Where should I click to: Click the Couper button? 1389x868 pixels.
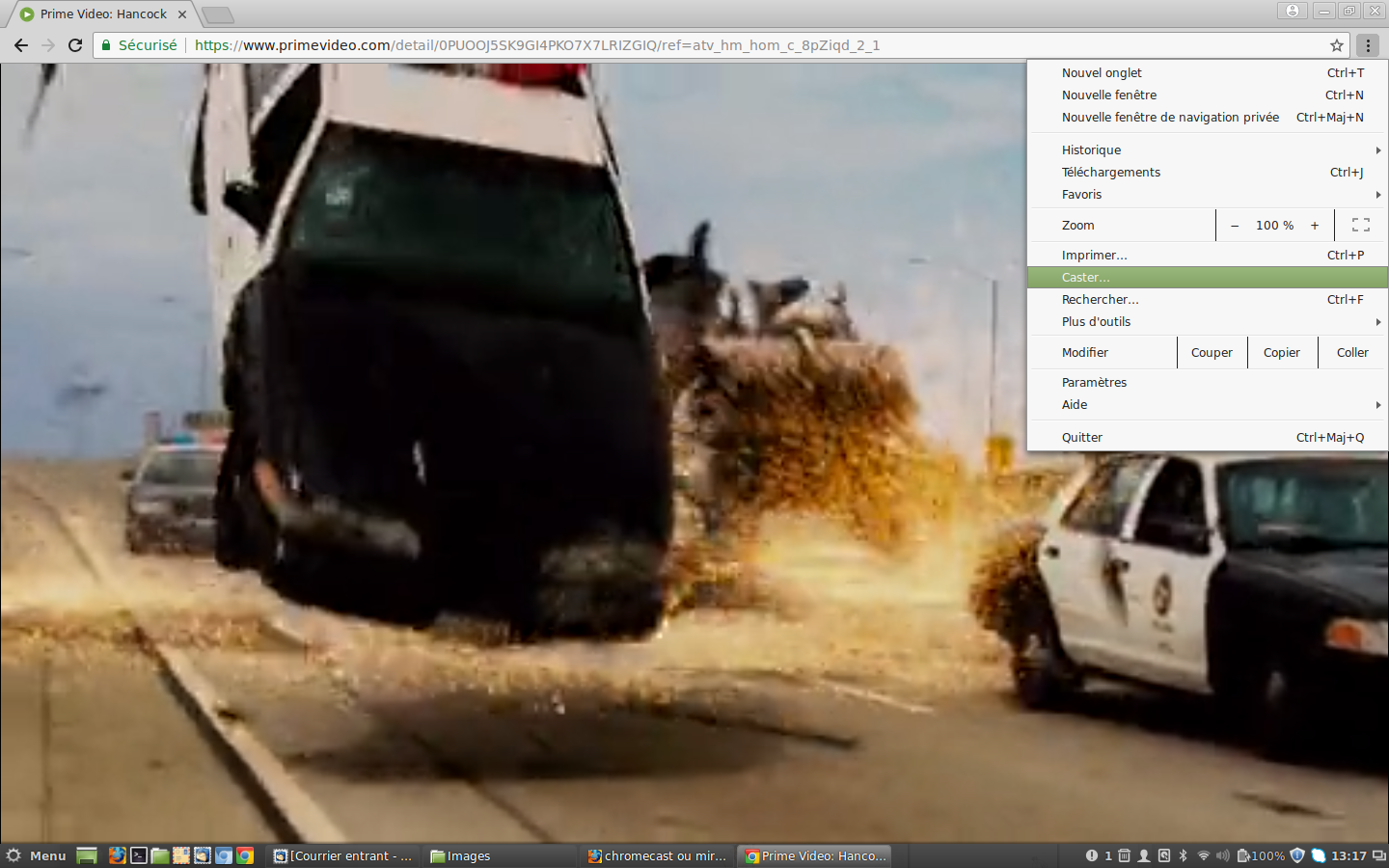click(1212, 352)
